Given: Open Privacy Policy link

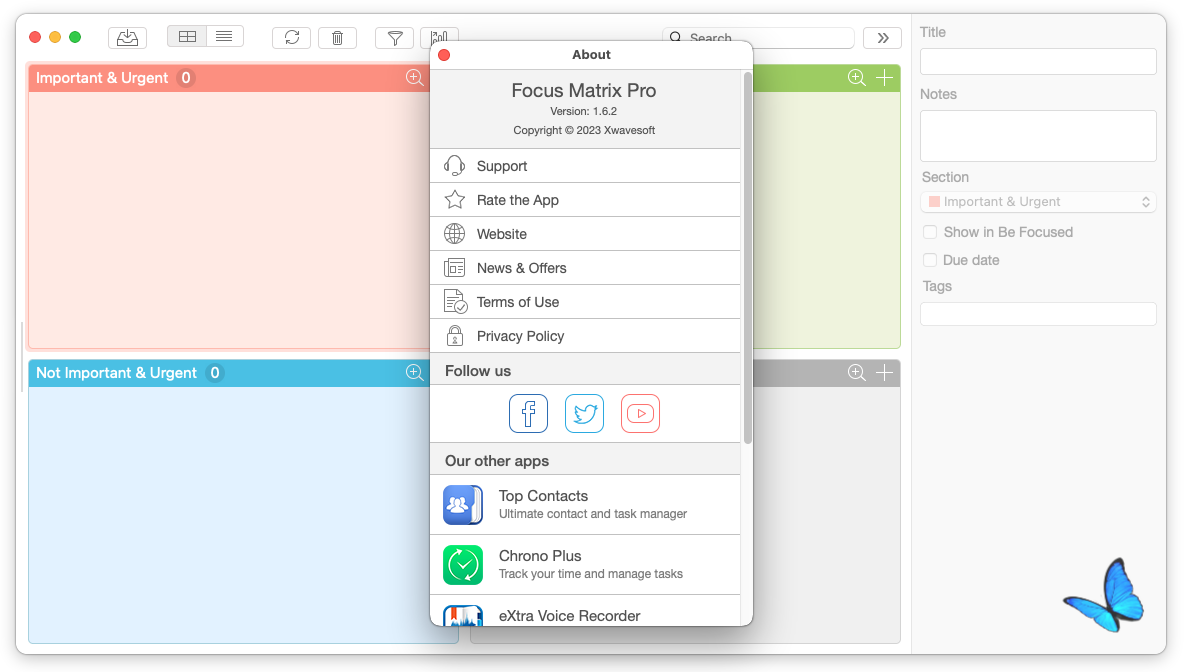Looking at the screenshot, I should (585, 336).
